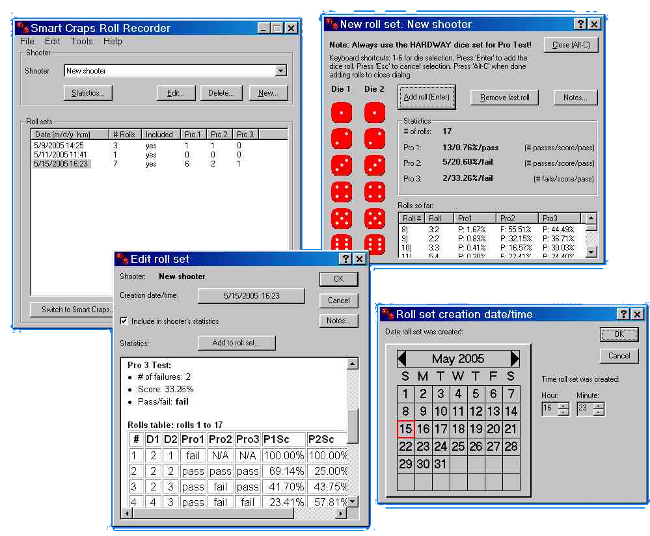
Task: Go to previous month in calendar
Action: [402, 359]
